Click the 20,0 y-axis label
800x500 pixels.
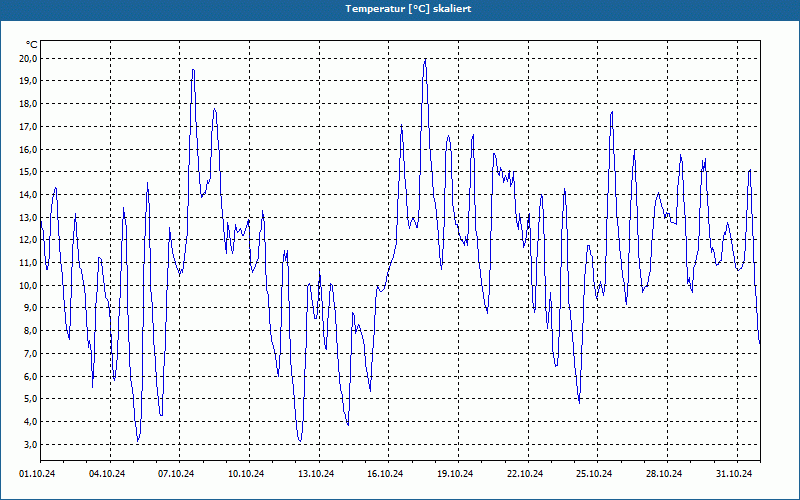click(x=28, y=59)
